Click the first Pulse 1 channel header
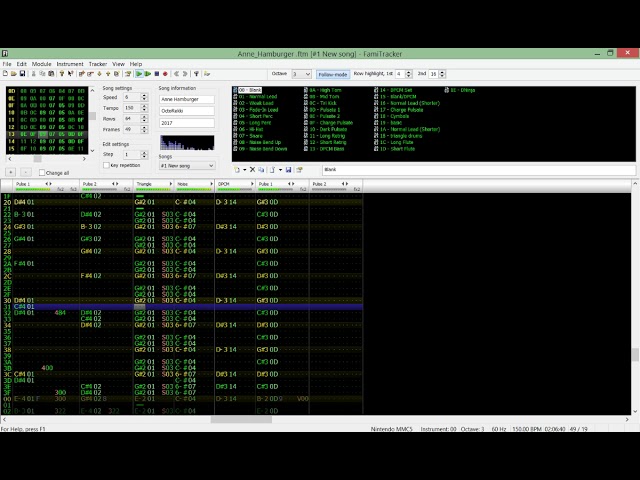This screenshot has width=640, height=480. point(46,186)
